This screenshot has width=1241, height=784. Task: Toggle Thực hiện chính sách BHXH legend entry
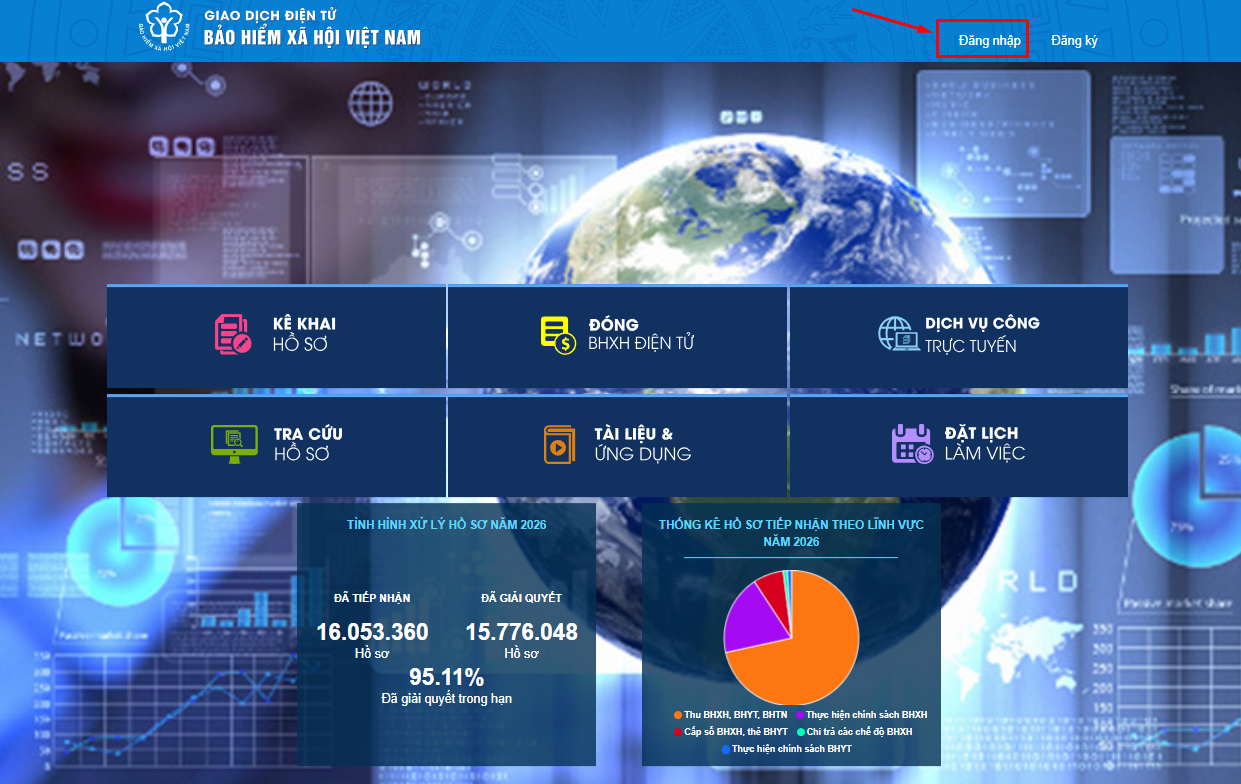[862, 715]
